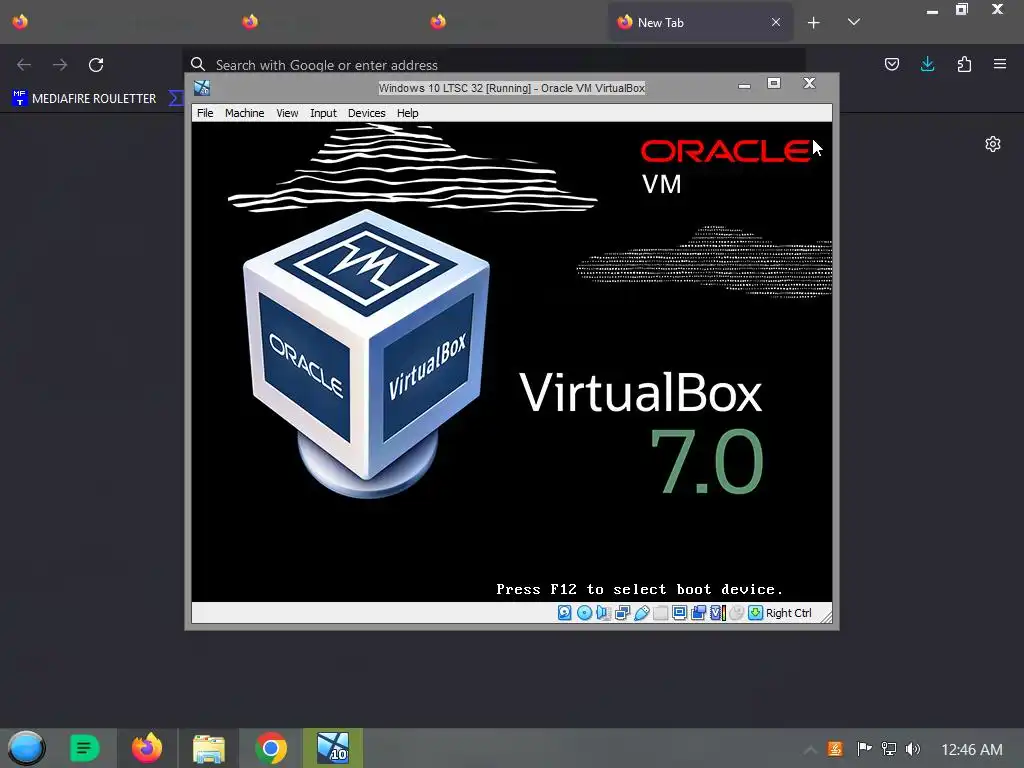The height and width of the screenshot is (768, 1024).
Task: Click the VirtualBox window title bar icon
Action: point(202,88)
